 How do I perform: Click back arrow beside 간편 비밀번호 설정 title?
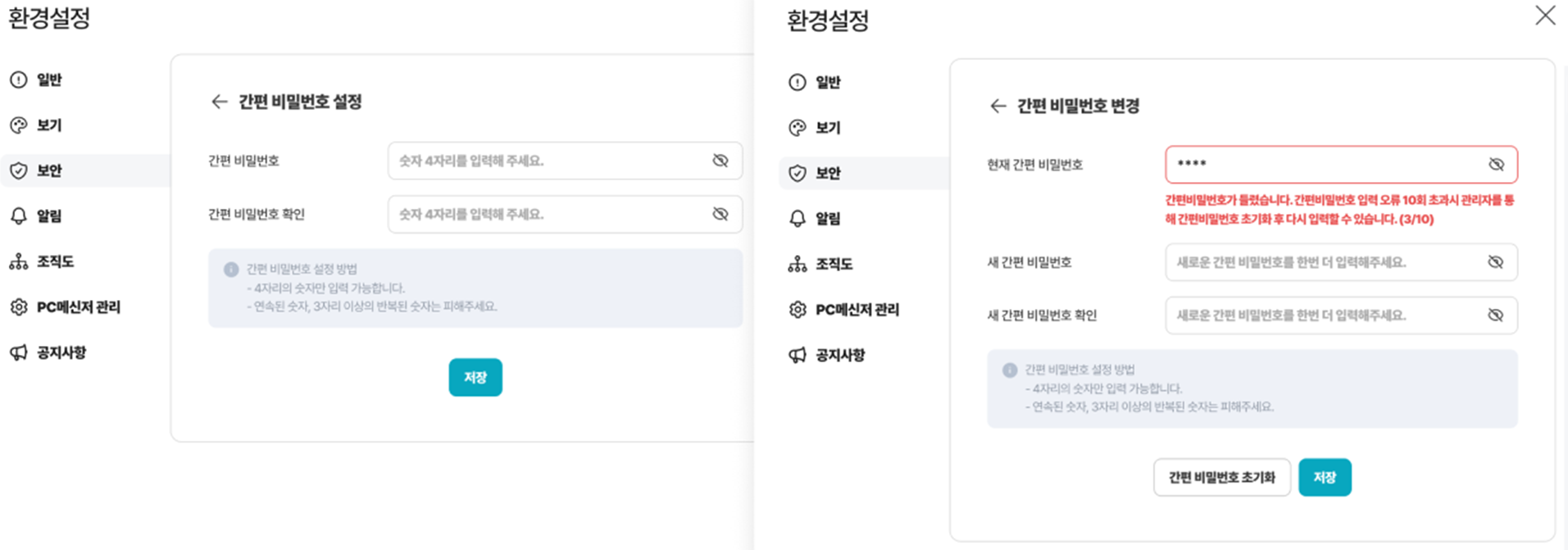(x=219, y=102)
